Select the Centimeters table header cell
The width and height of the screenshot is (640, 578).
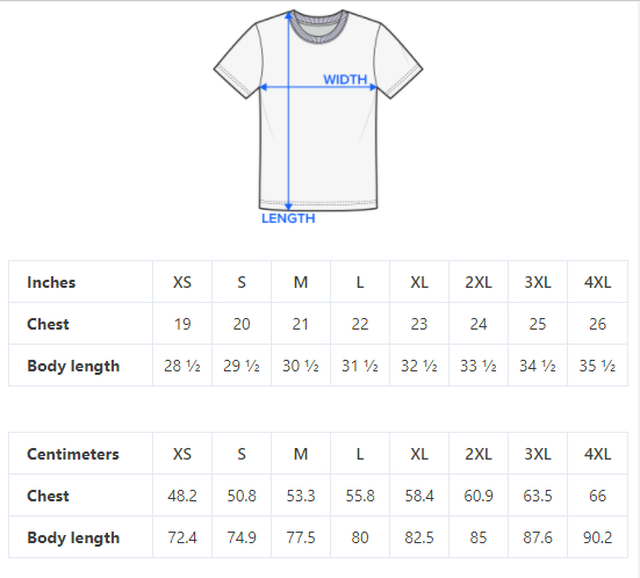[80, 454]
